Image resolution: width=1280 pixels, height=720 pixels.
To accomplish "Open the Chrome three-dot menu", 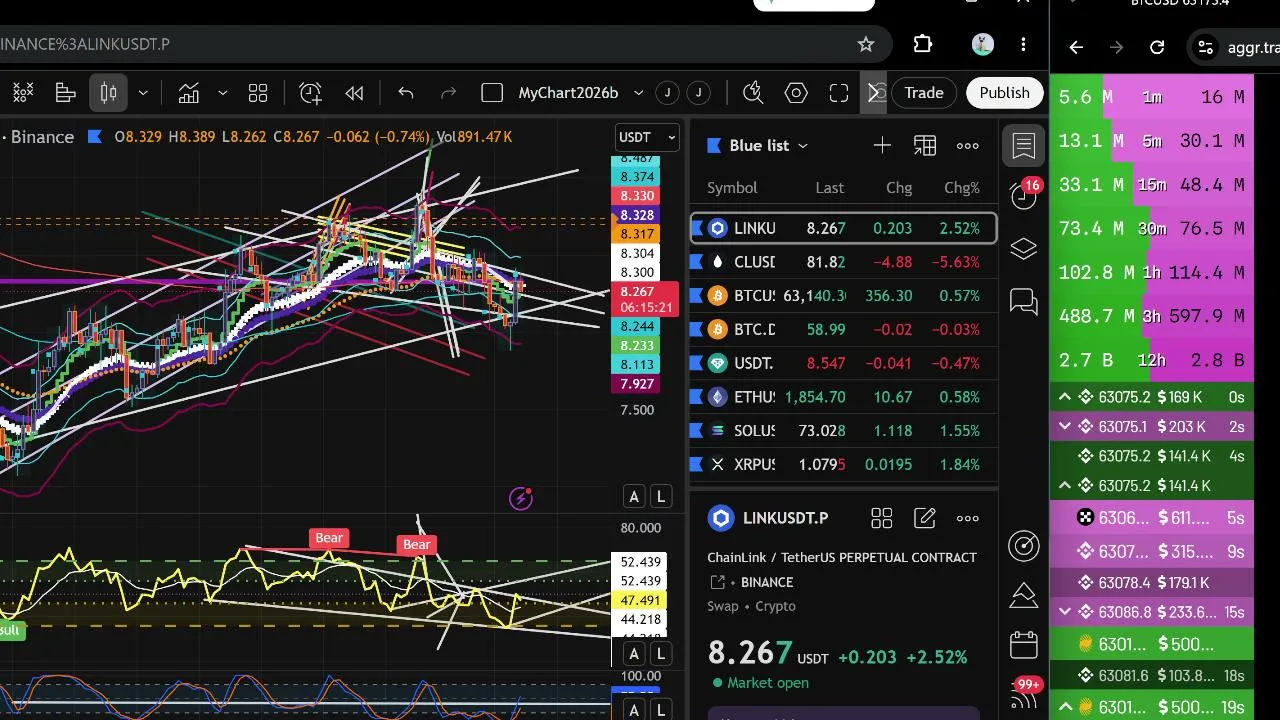I will [x=1023, y=44].
